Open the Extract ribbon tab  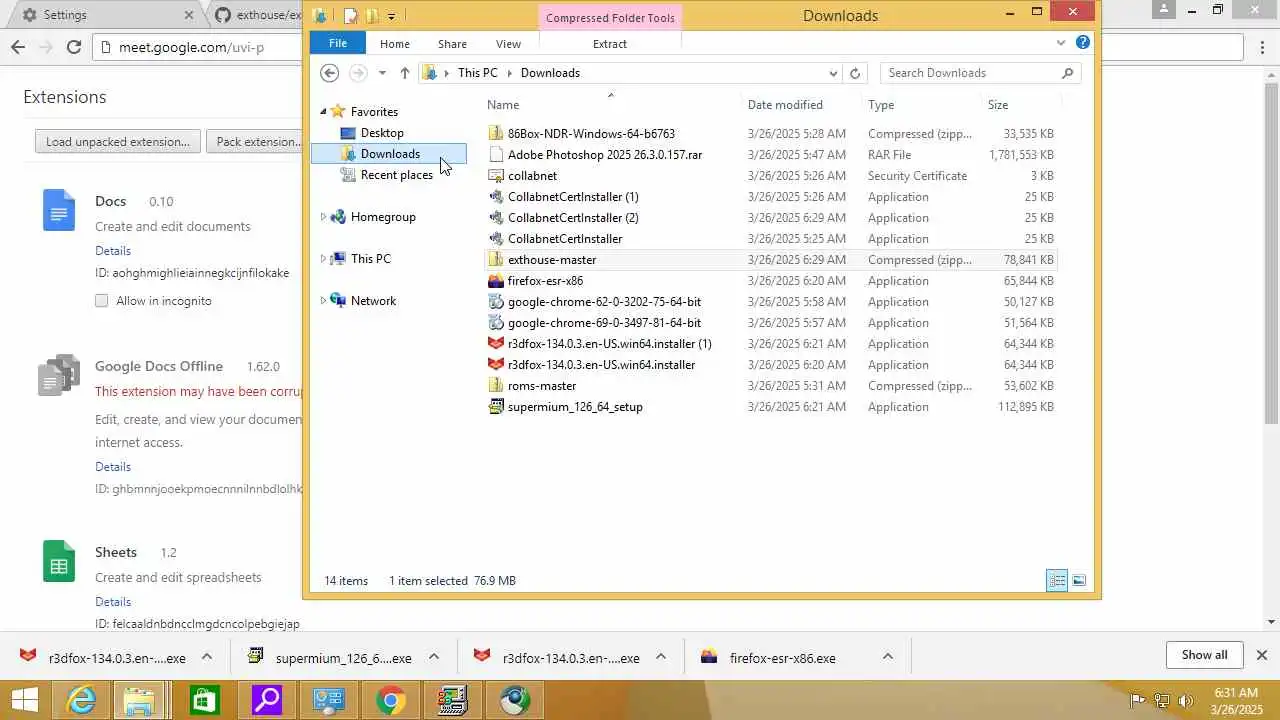[x=610, y=44]
